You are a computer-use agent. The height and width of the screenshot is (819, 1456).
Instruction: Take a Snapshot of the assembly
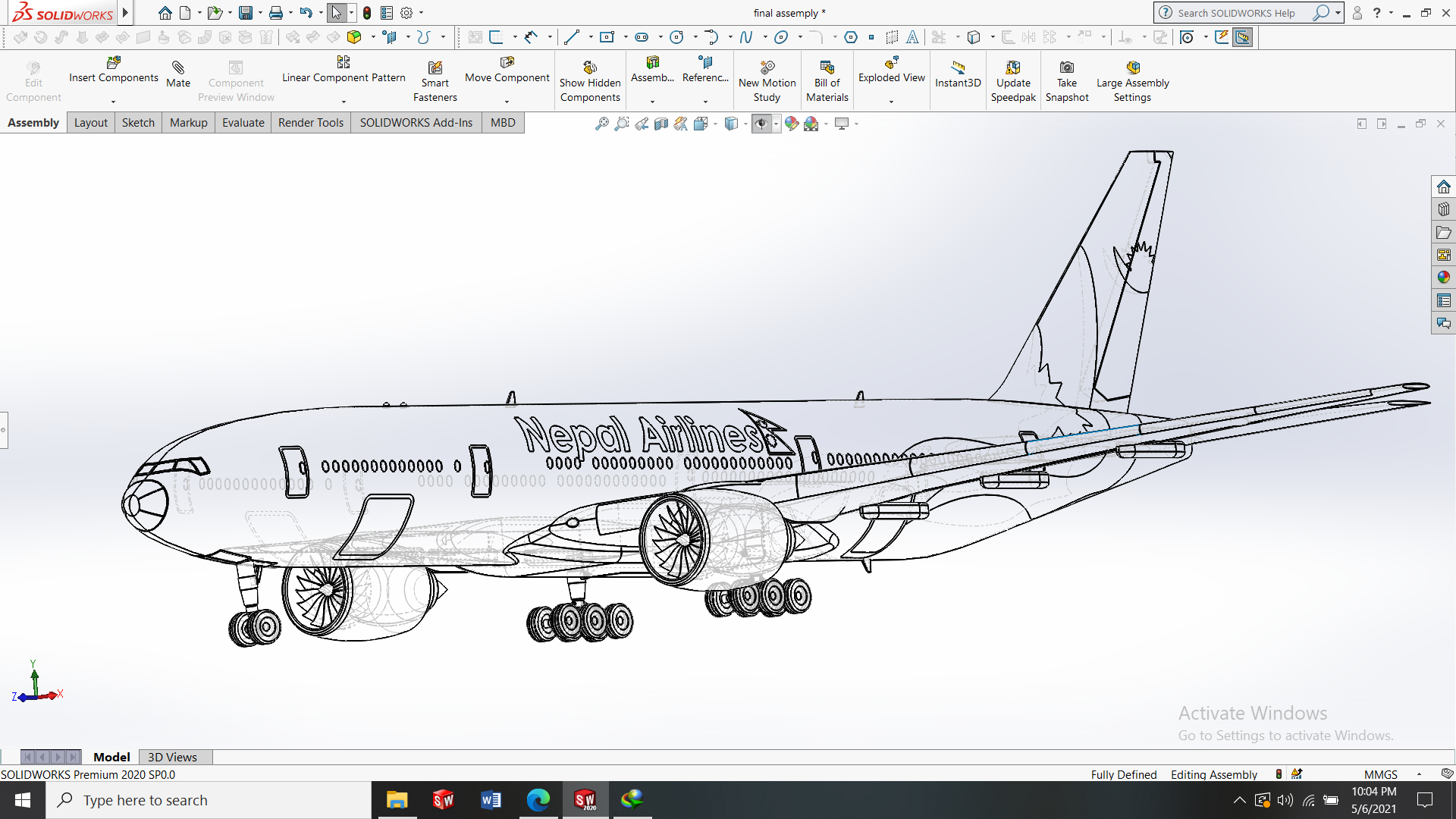coord(1067,82)
